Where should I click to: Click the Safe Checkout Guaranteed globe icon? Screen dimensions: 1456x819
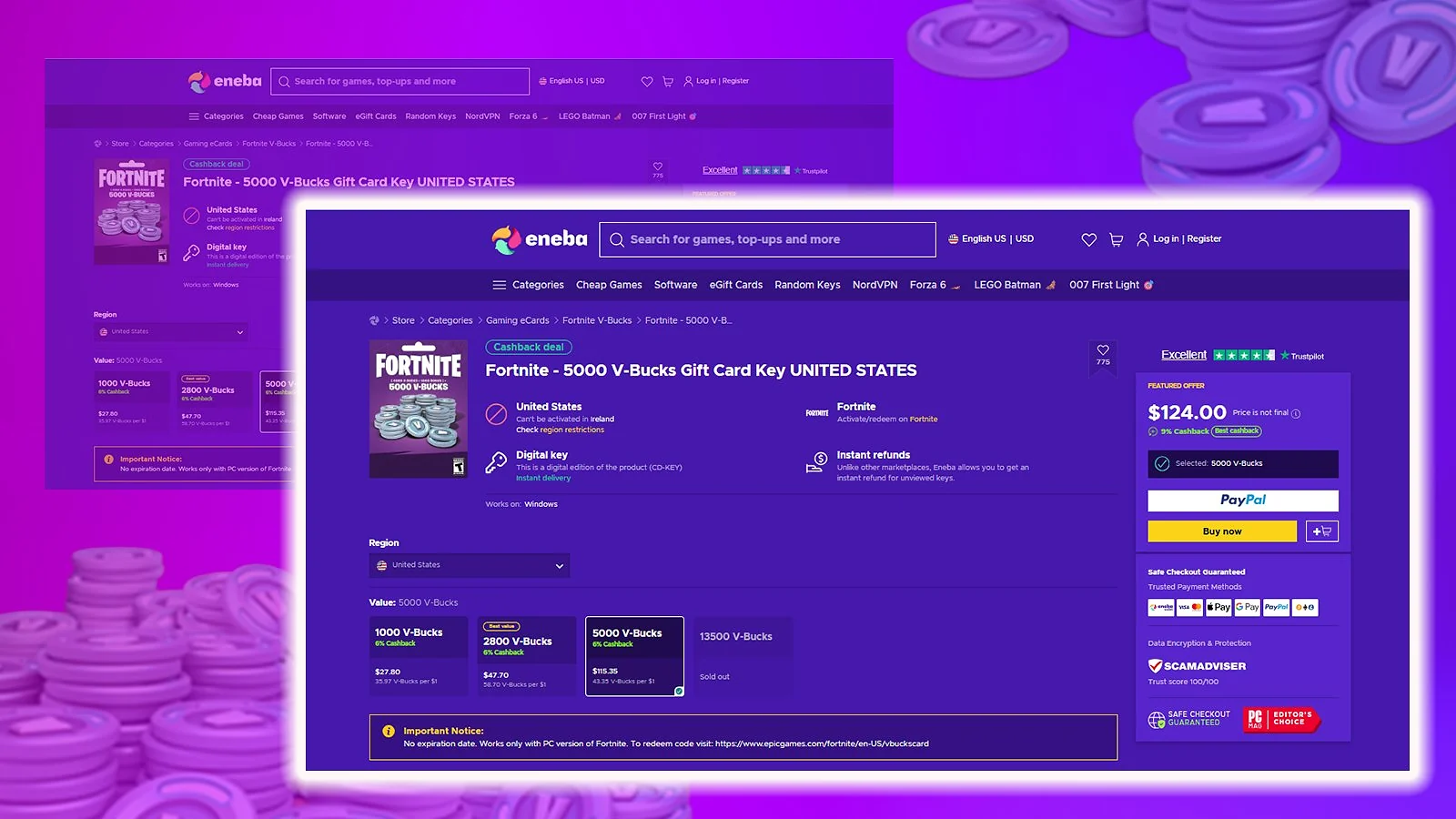pos(1156,720)
